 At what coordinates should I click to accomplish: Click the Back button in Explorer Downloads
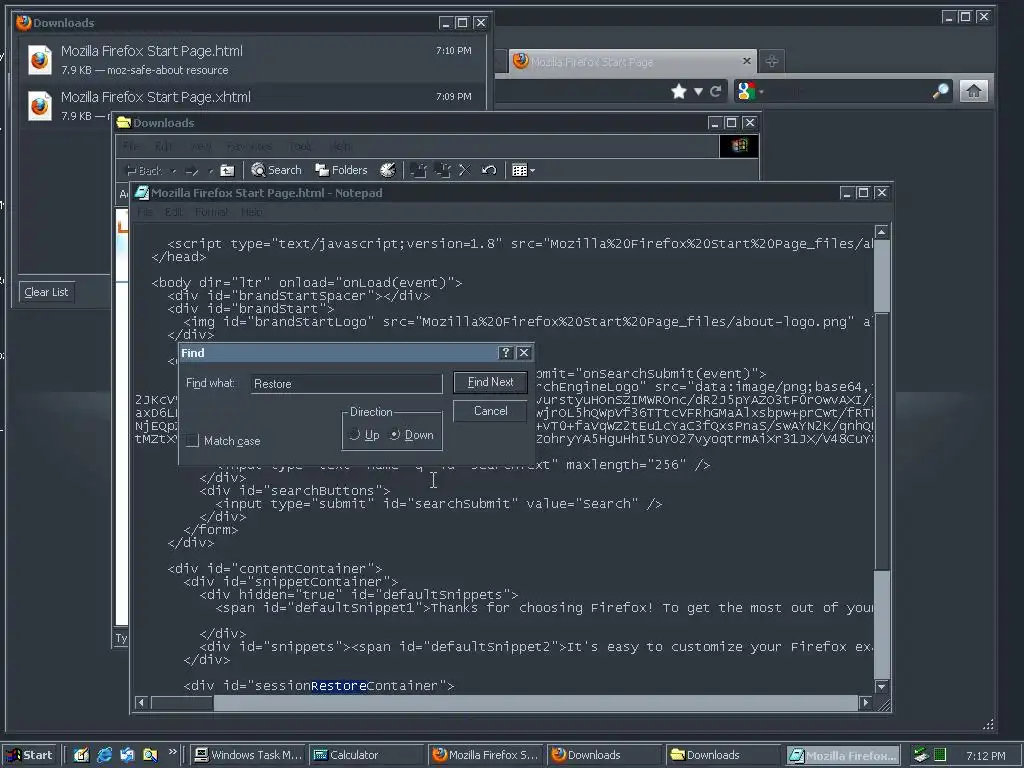[x=144, y=170]
